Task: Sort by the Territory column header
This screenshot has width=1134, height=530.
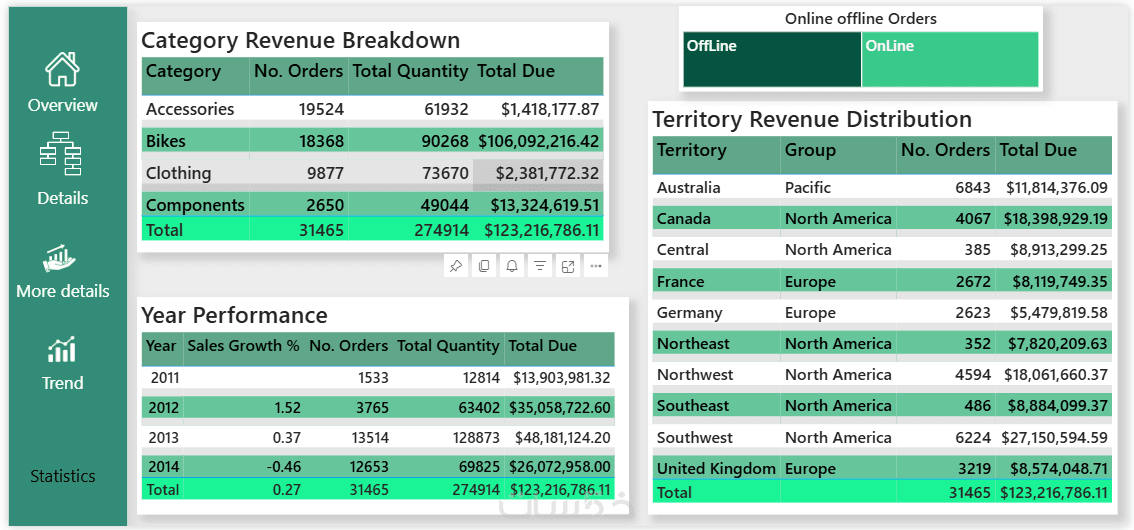Action: pyautogui.click(x=691, y=151)
